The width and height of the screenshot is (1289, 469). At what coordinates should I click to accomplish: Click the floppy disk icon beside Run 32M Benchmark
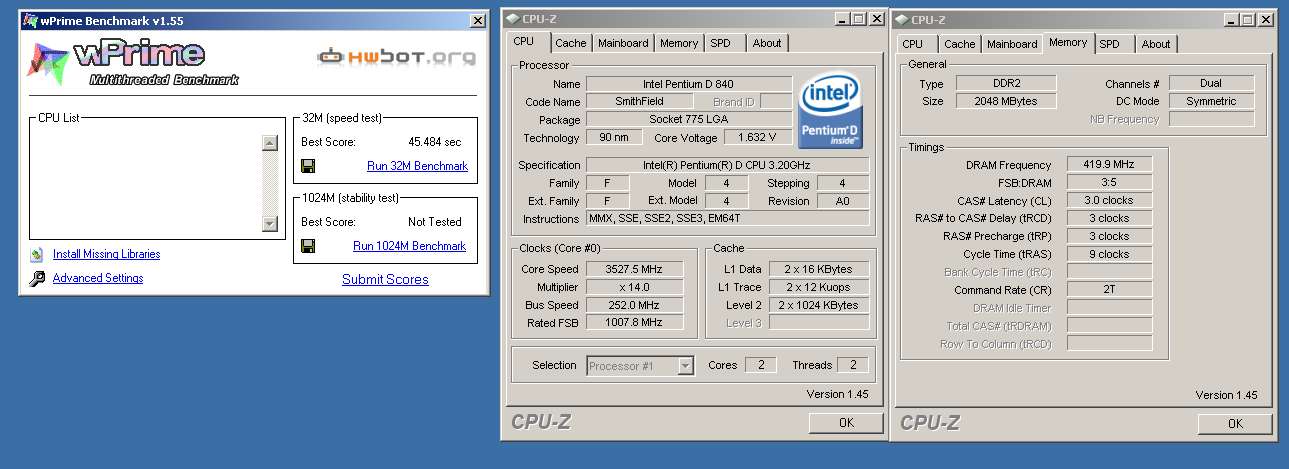308,166
